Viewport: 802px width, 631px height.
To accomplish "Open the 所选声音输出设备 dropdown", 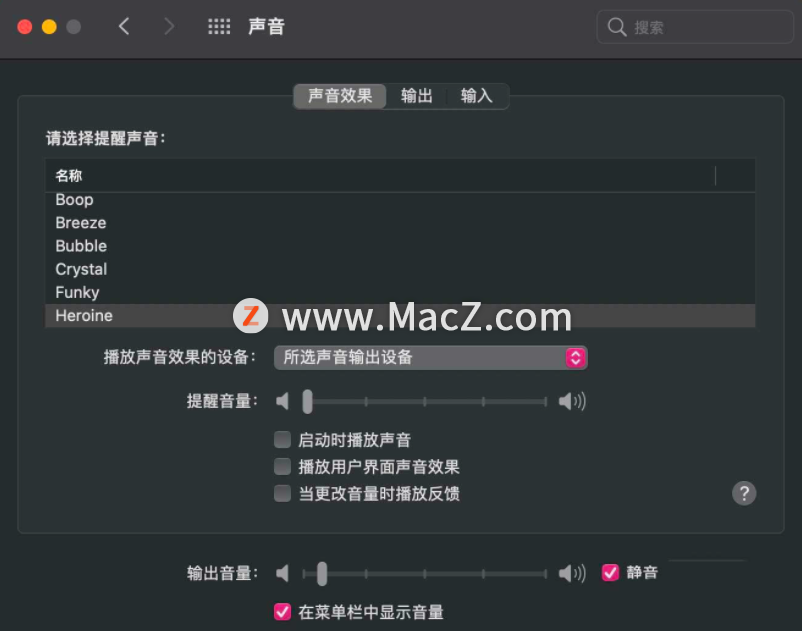I will (x=431, y=357).
